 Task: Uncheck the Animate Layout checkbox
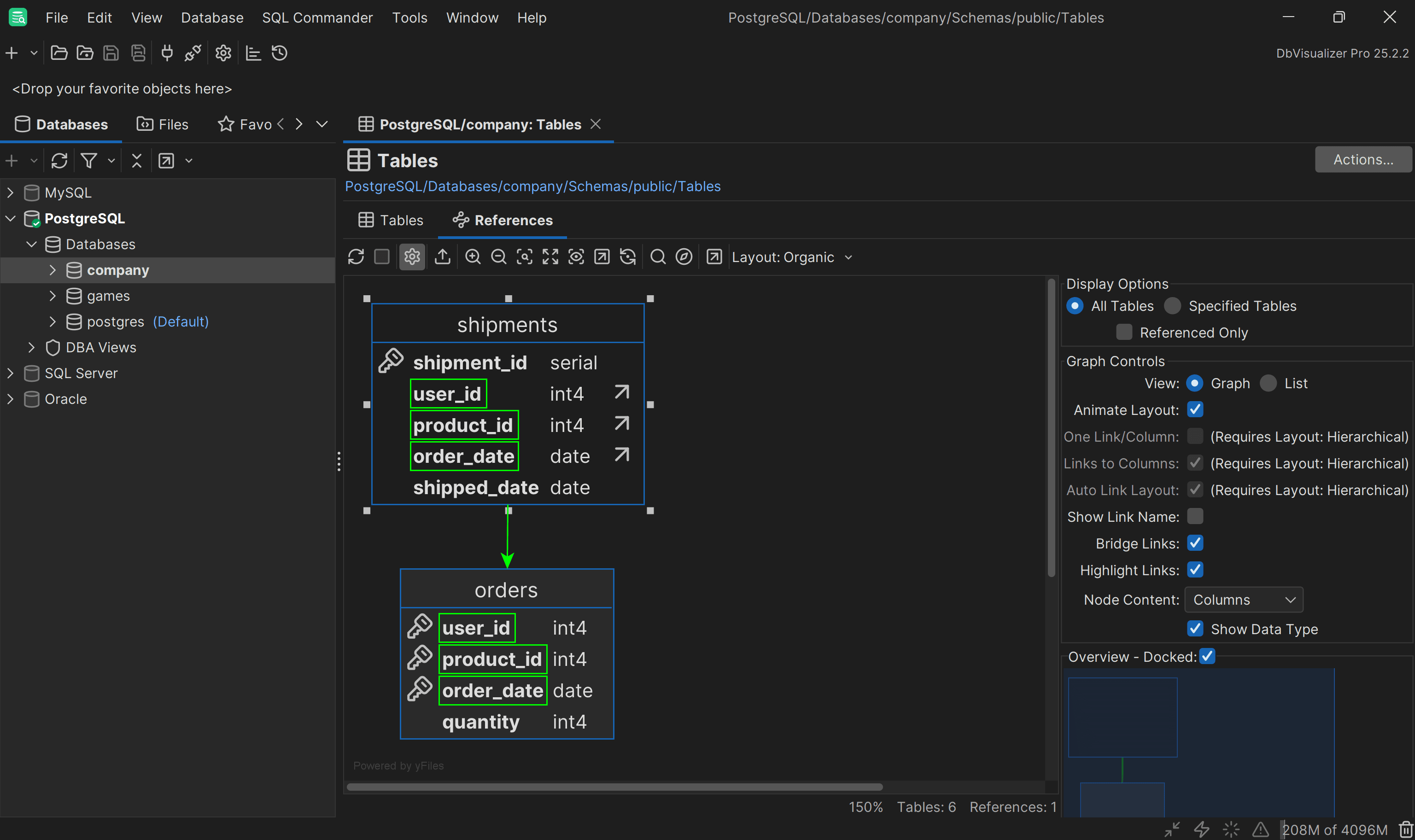tap(1195, 409)
